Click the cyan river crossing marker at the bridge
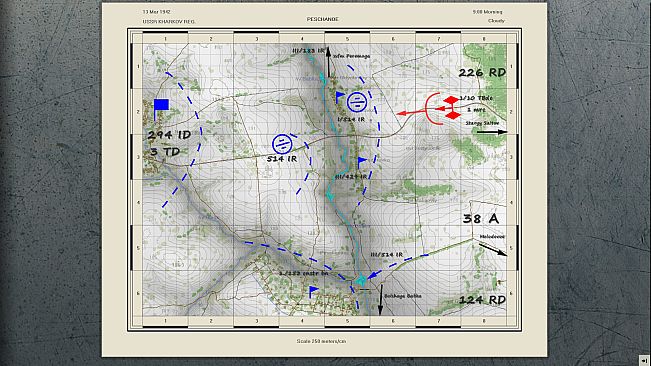The height and width of the screenshot is (366, 651). [360, 280]
